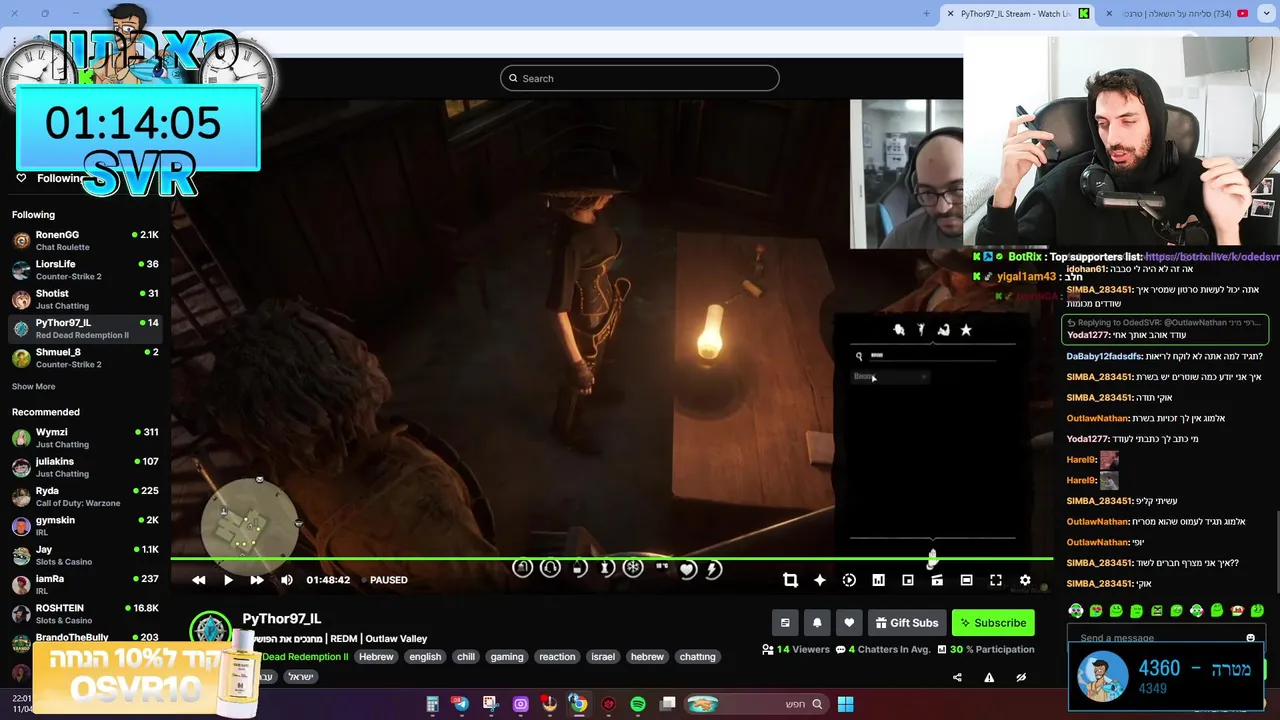The image size is (1280, 720).
Task: Expand Following list with Show More
Action: click(x=33, y=387)
